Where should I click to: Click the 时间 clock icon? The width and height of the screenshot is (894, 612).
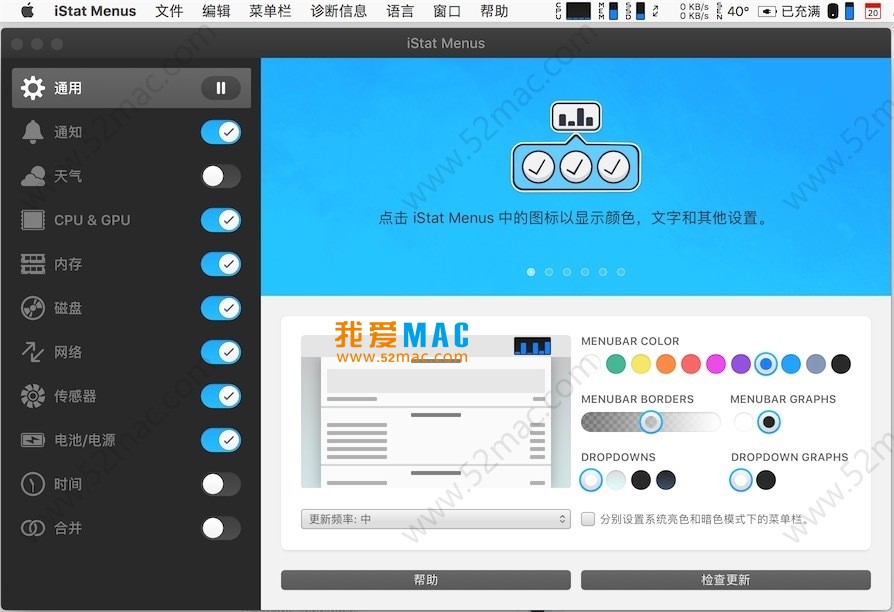[32, 484]
